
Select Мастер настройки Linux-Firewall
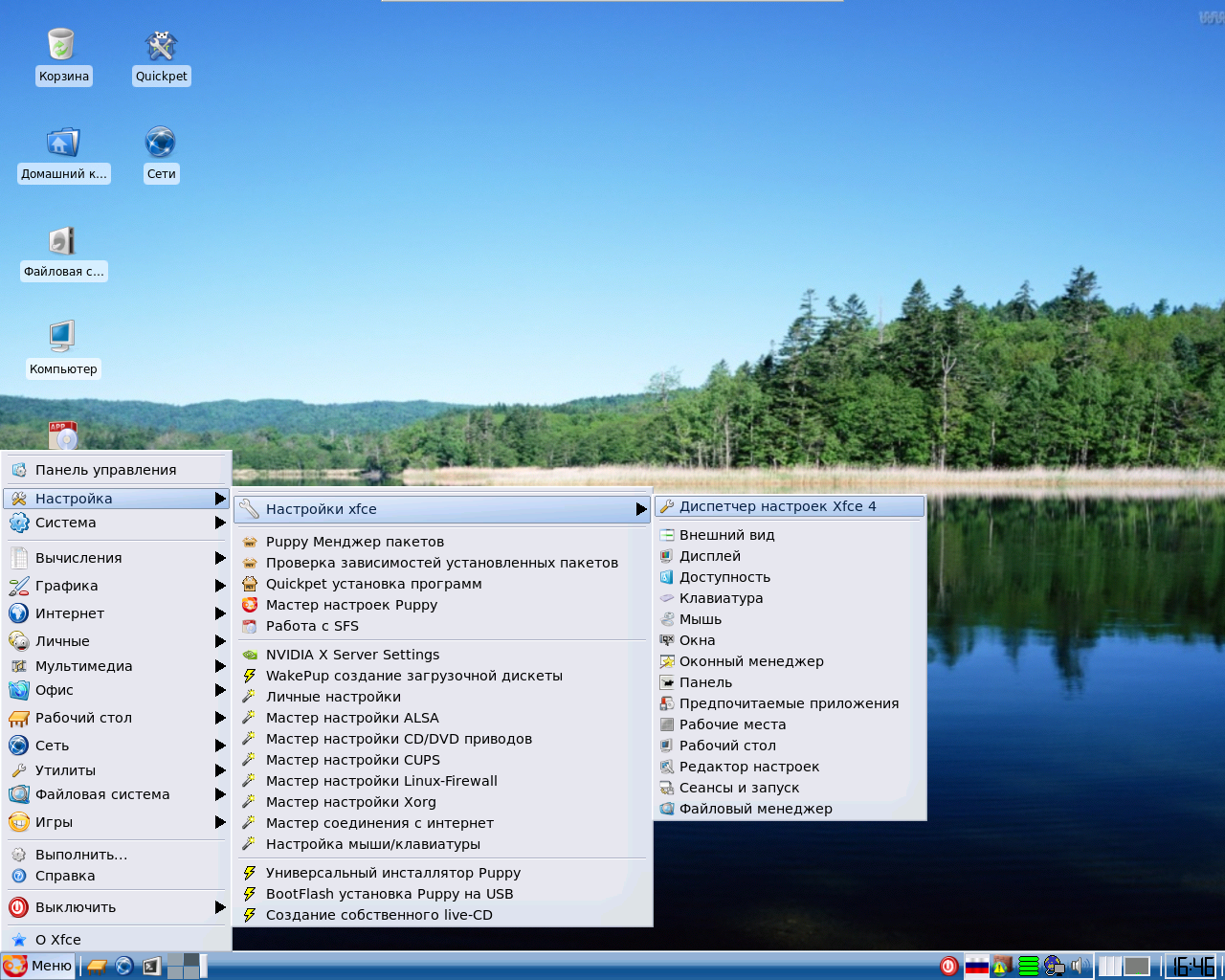point(381,781)
